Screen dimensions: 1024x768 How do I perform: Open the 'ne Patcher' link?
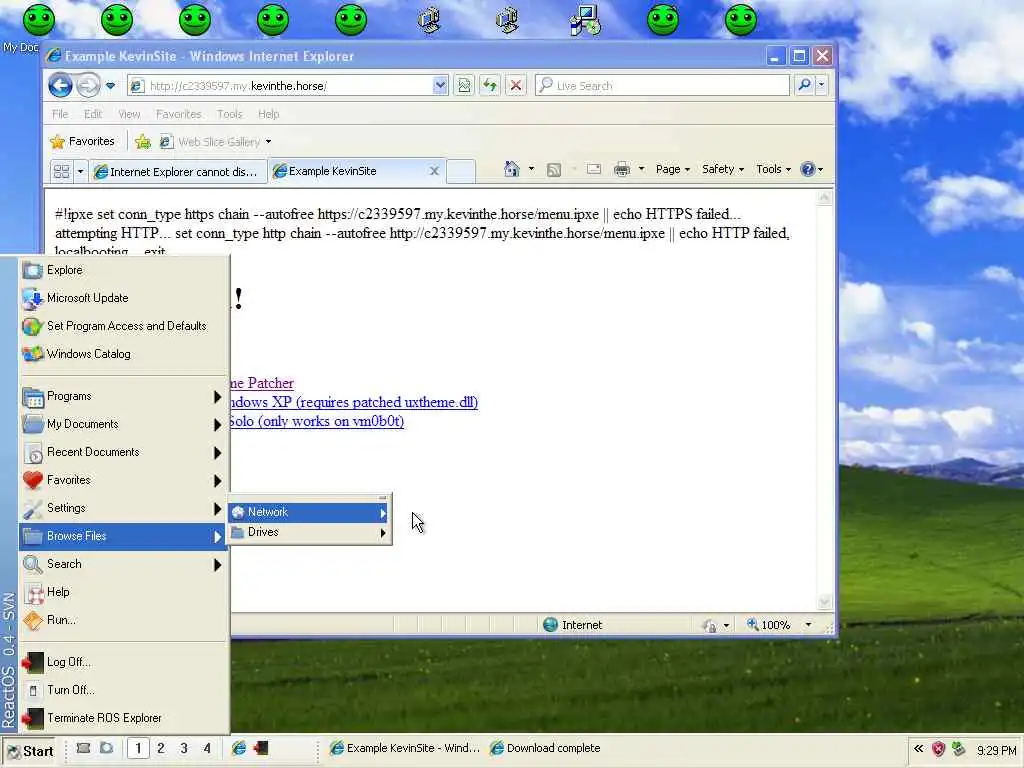(262, 383)
